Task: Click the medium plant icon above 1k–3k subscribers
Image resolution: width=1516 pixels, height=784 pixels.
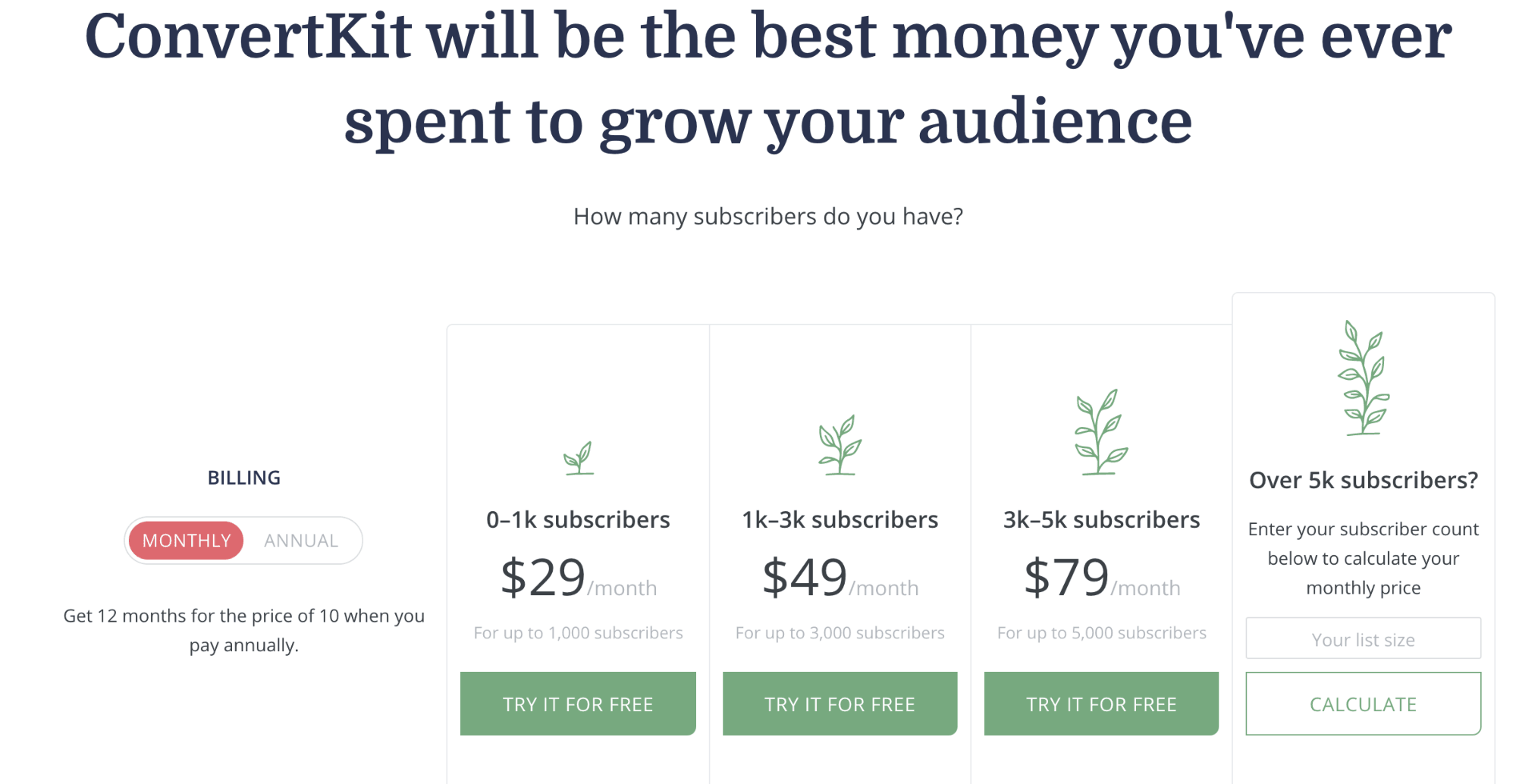Action: pyautogui.click(x=840, y=445)
